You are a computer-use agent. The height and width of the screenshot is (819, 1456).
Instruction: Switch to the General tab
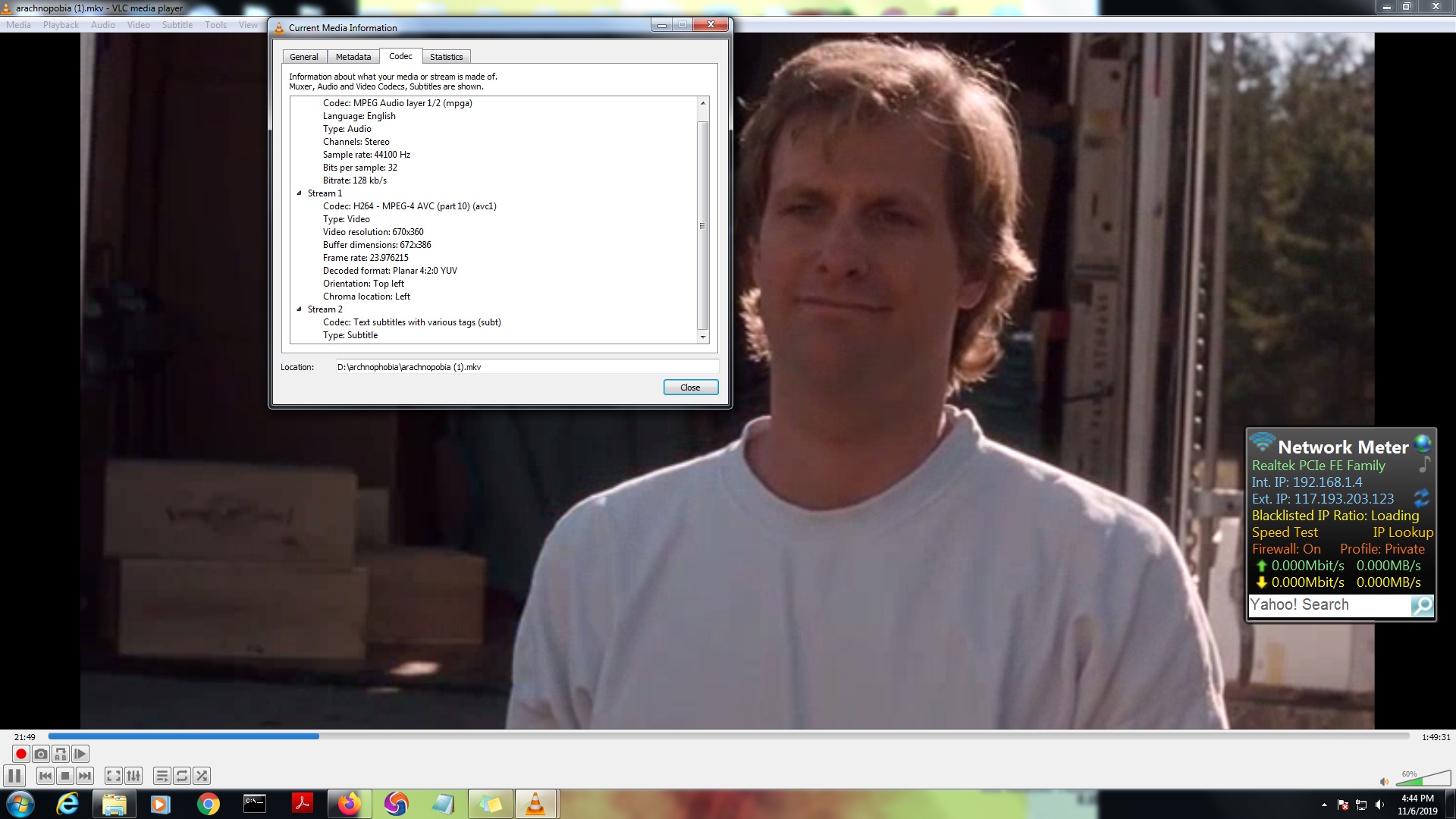(x=304, y=57)
